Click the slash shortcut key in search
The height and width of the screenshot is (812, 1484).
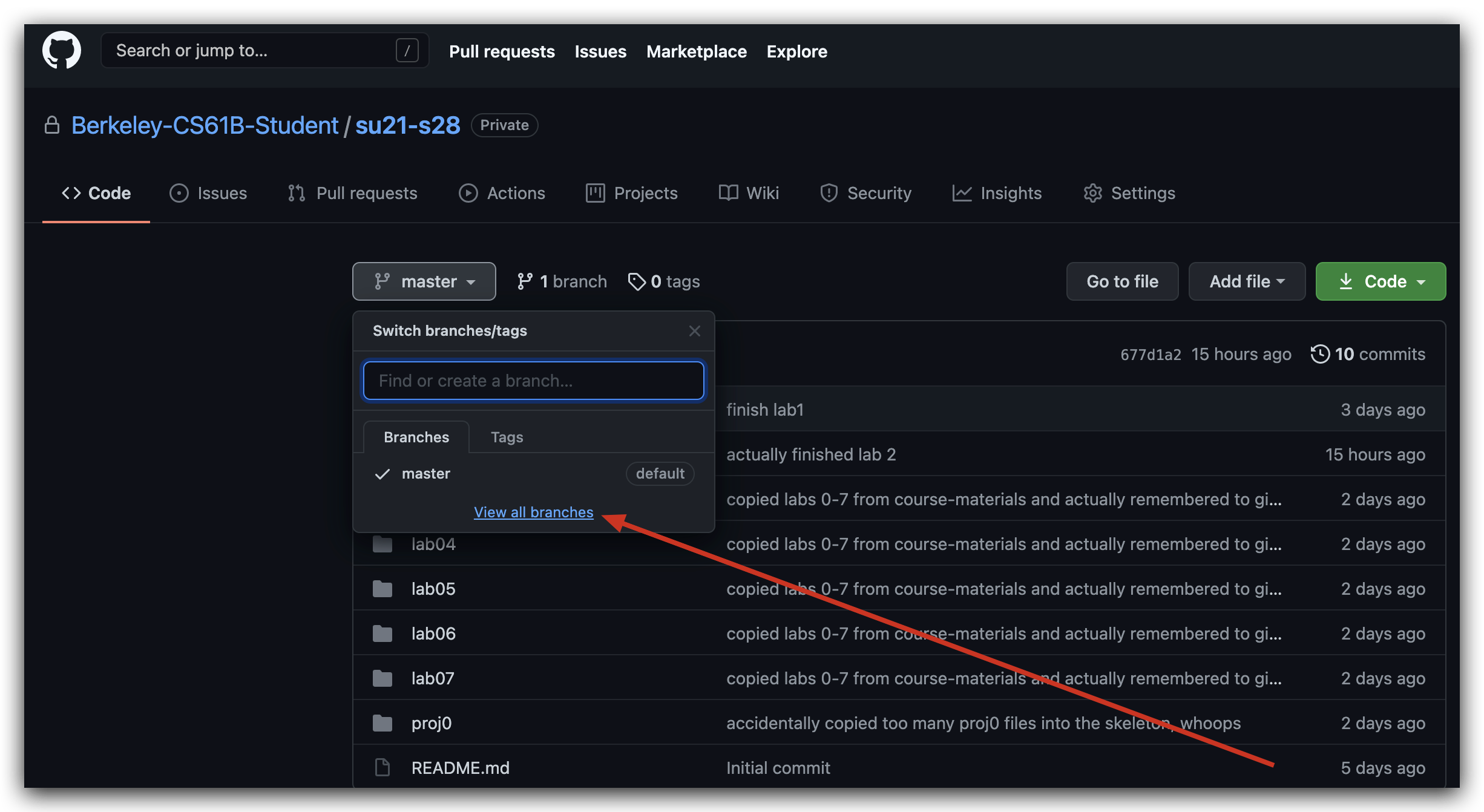[x=407, y=50]
